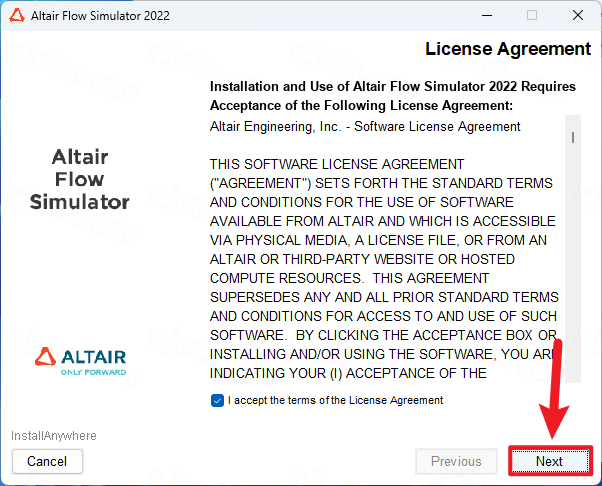Click the disabled Previous button
This screenshot has height=486, width=602.
[456, 461]
